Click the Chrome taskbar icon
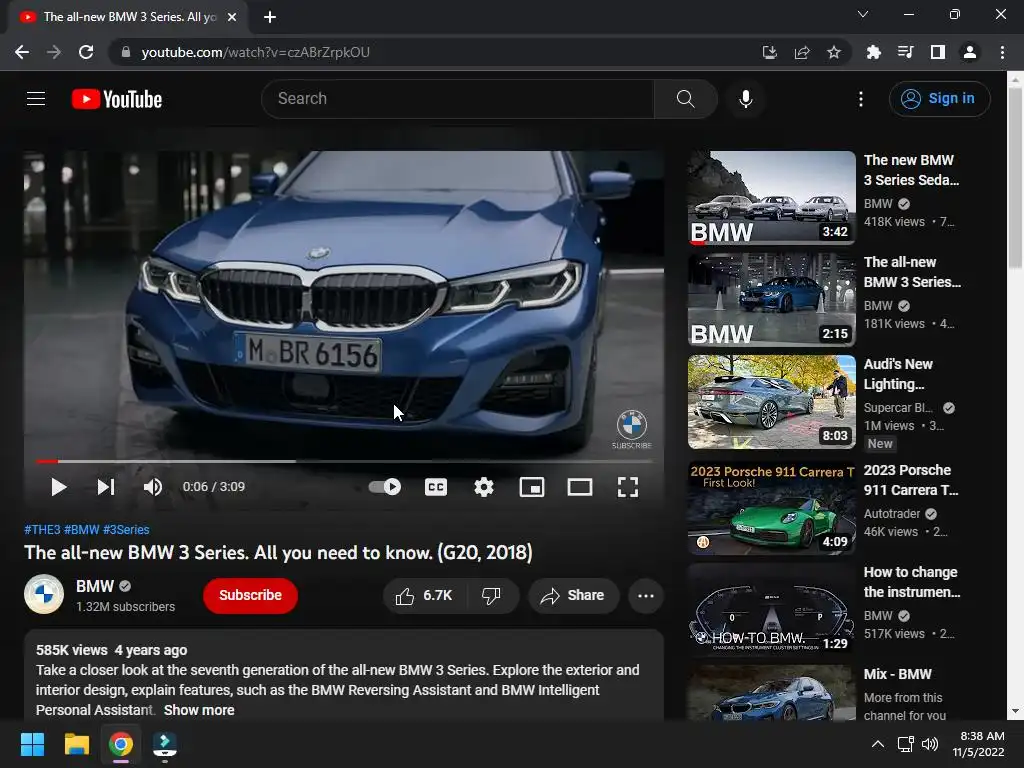 [x=121, y=744]
